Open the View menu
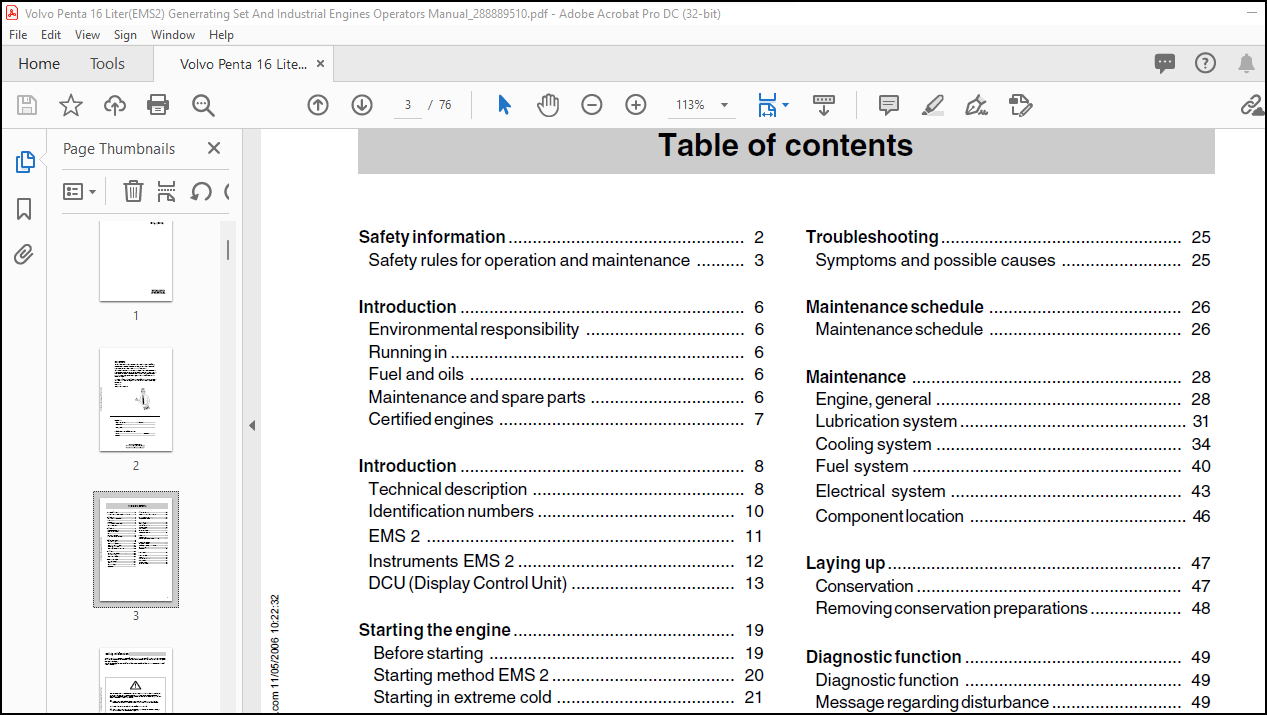The height and width of the screenshot is (715, 1267). coord(88,34)
